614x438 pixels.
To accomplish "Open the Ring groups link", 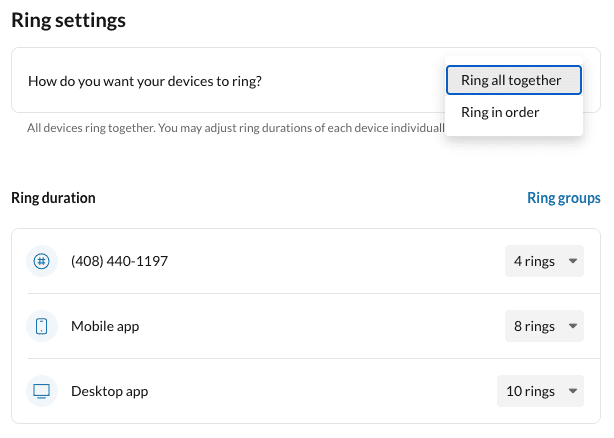I will pyautogui.click(x=563, y=198).
